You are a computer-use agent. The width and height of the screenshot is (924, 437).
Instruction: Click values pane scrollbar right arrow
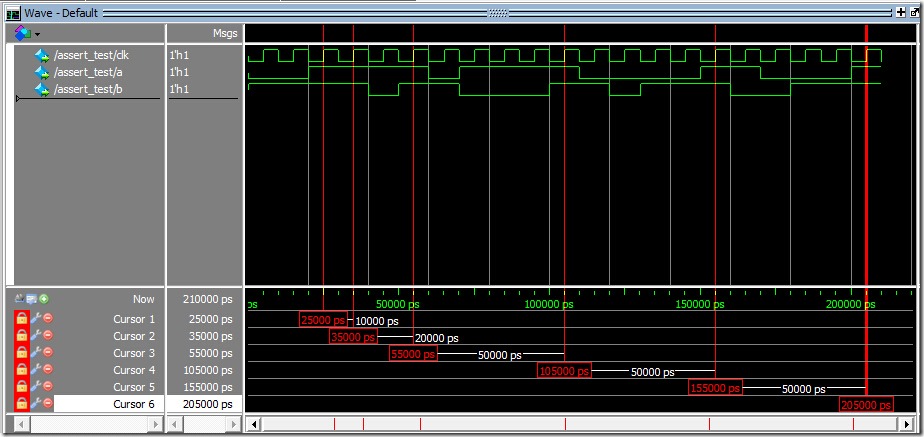(x=234, y=424)
